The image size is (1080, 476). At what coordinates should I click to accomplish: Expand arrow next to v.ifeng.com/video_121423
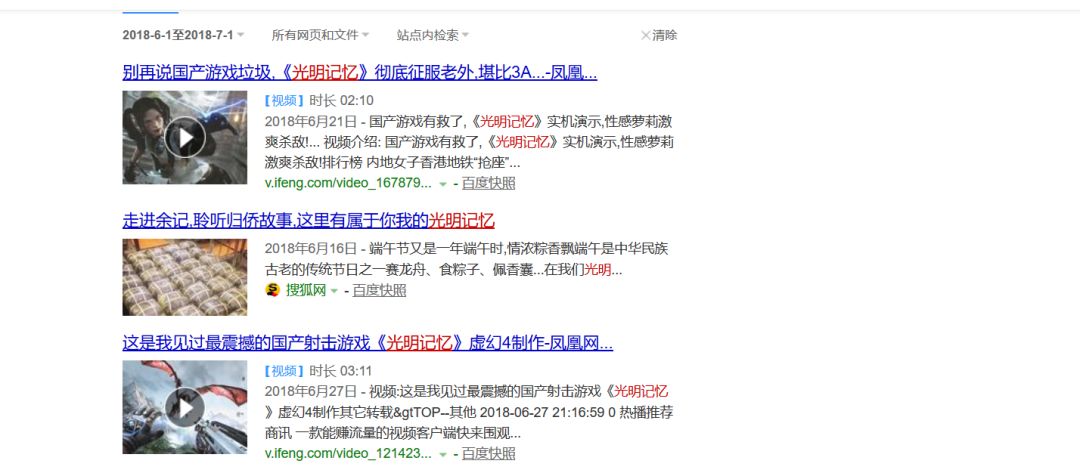[x=443, y=455]
